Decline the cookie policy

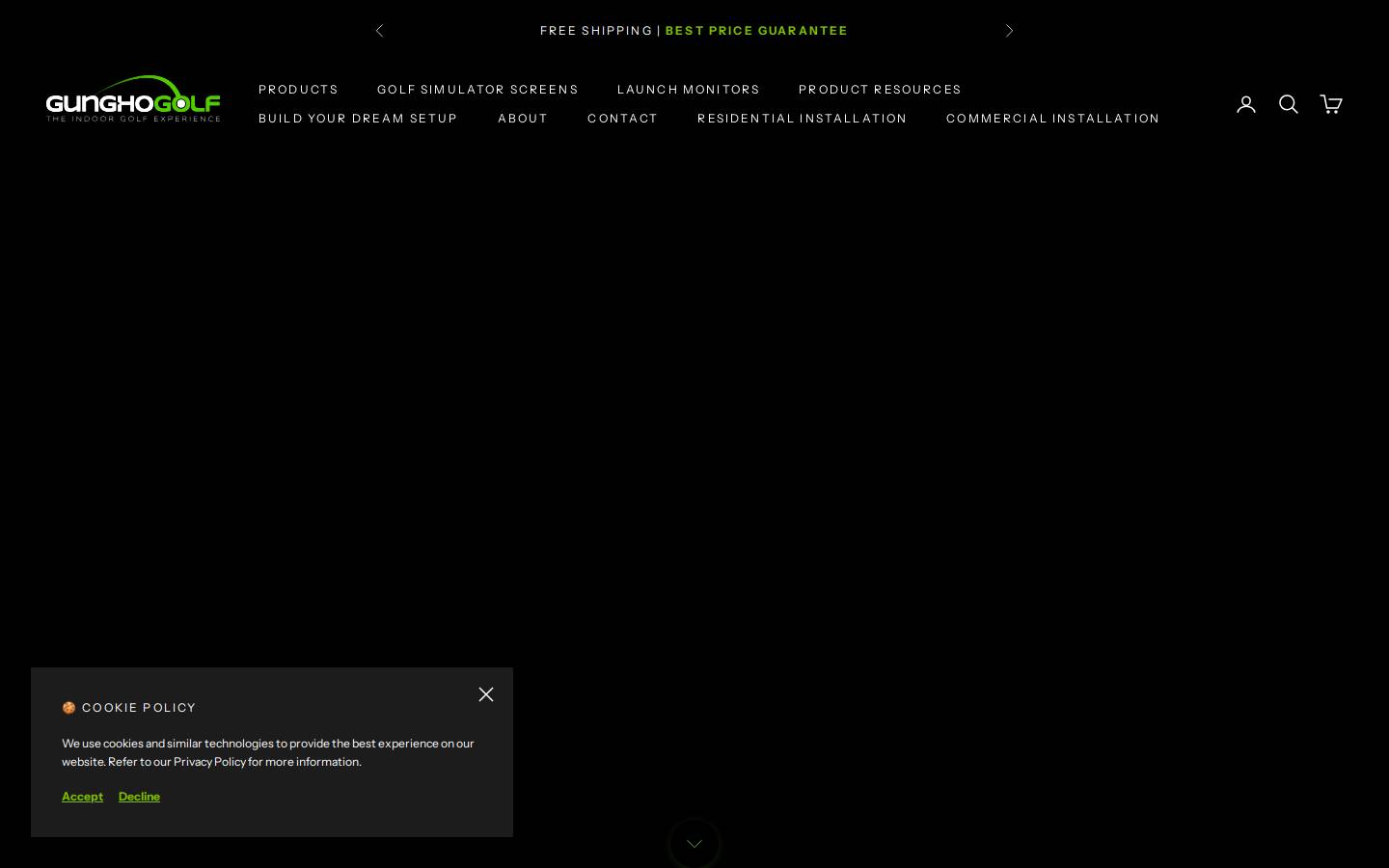(x=139, y=796)
